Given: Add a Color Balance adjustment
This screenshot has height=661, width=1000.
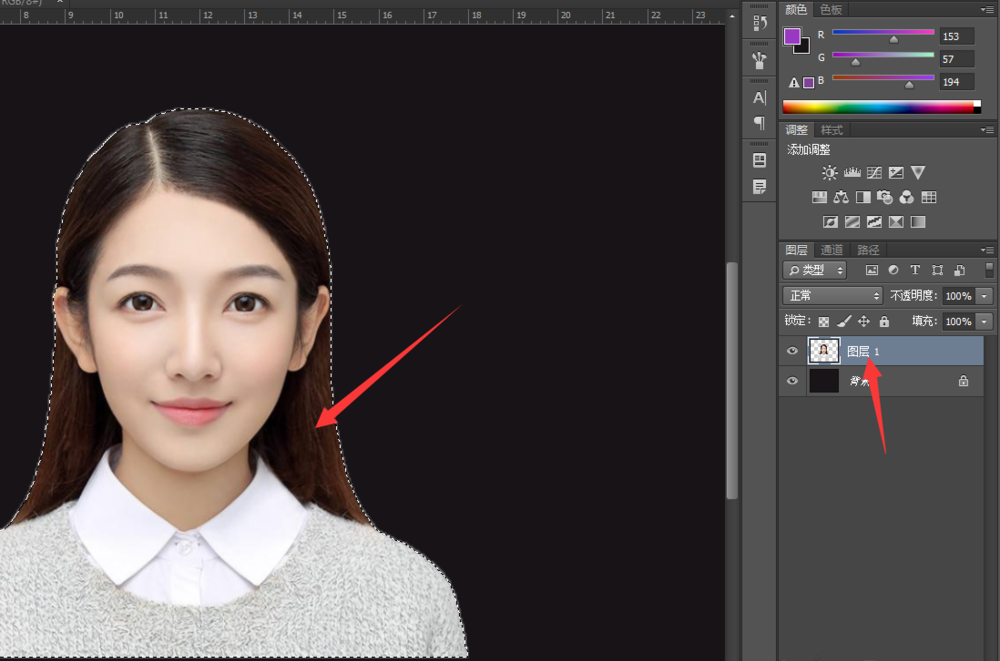Looking at the screenshot, I should point(841,197).
